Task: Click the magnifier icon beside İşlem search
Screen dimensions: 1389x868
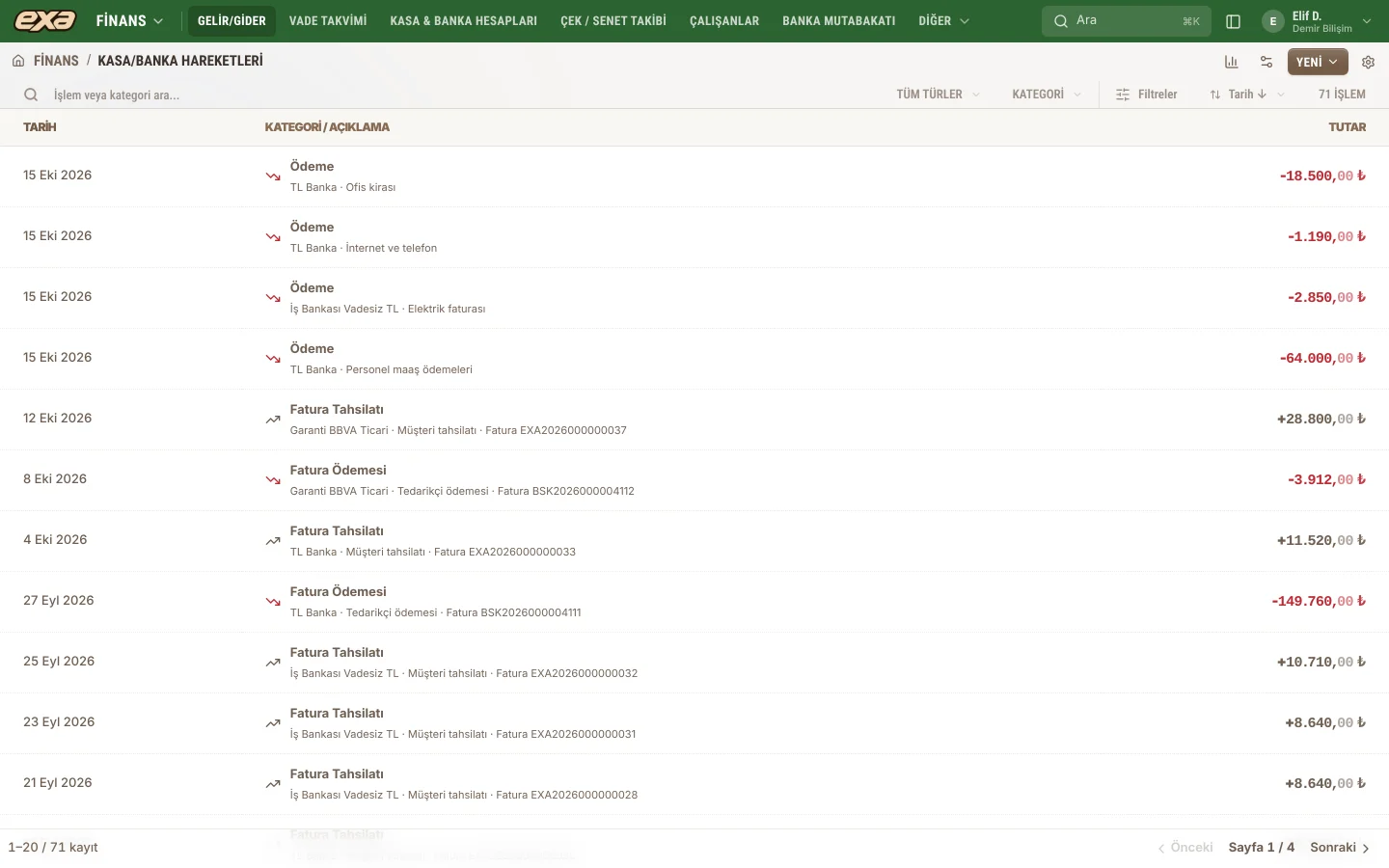Action: point(31,95)
